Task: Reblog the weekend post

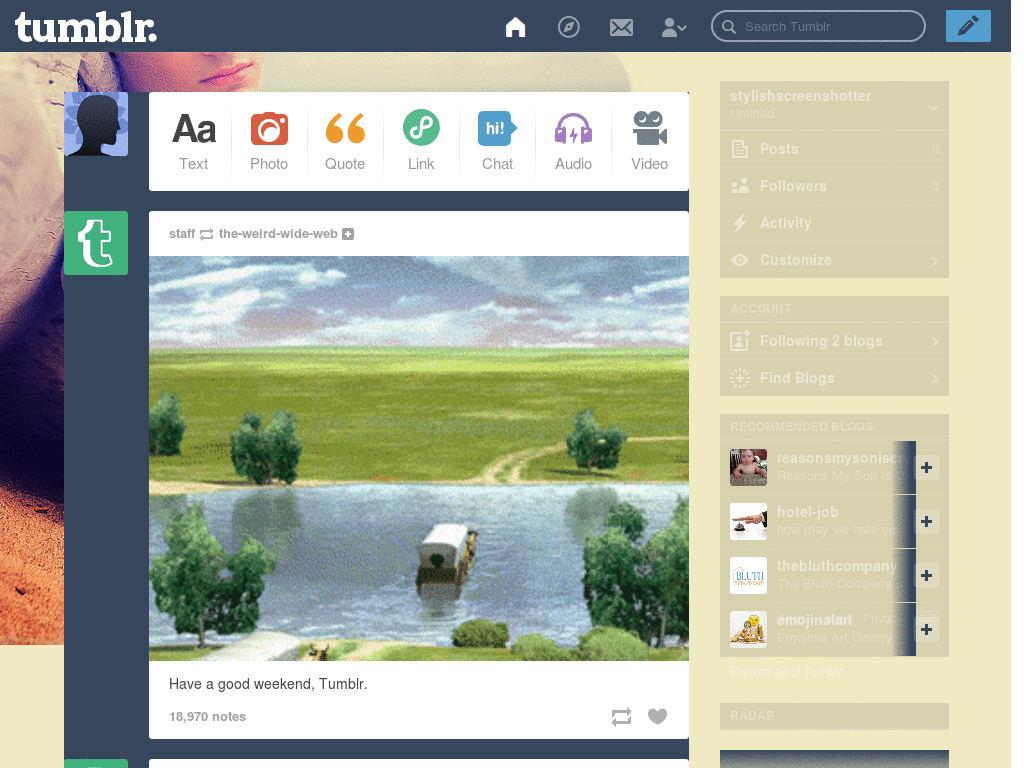Action: point(621,716)
